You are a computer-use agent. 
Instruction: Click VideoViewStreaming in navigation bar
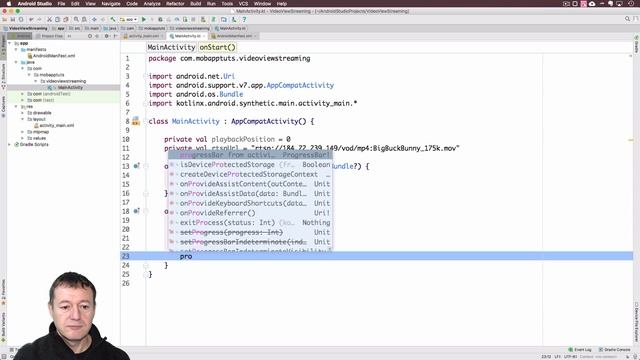[25, 28]
